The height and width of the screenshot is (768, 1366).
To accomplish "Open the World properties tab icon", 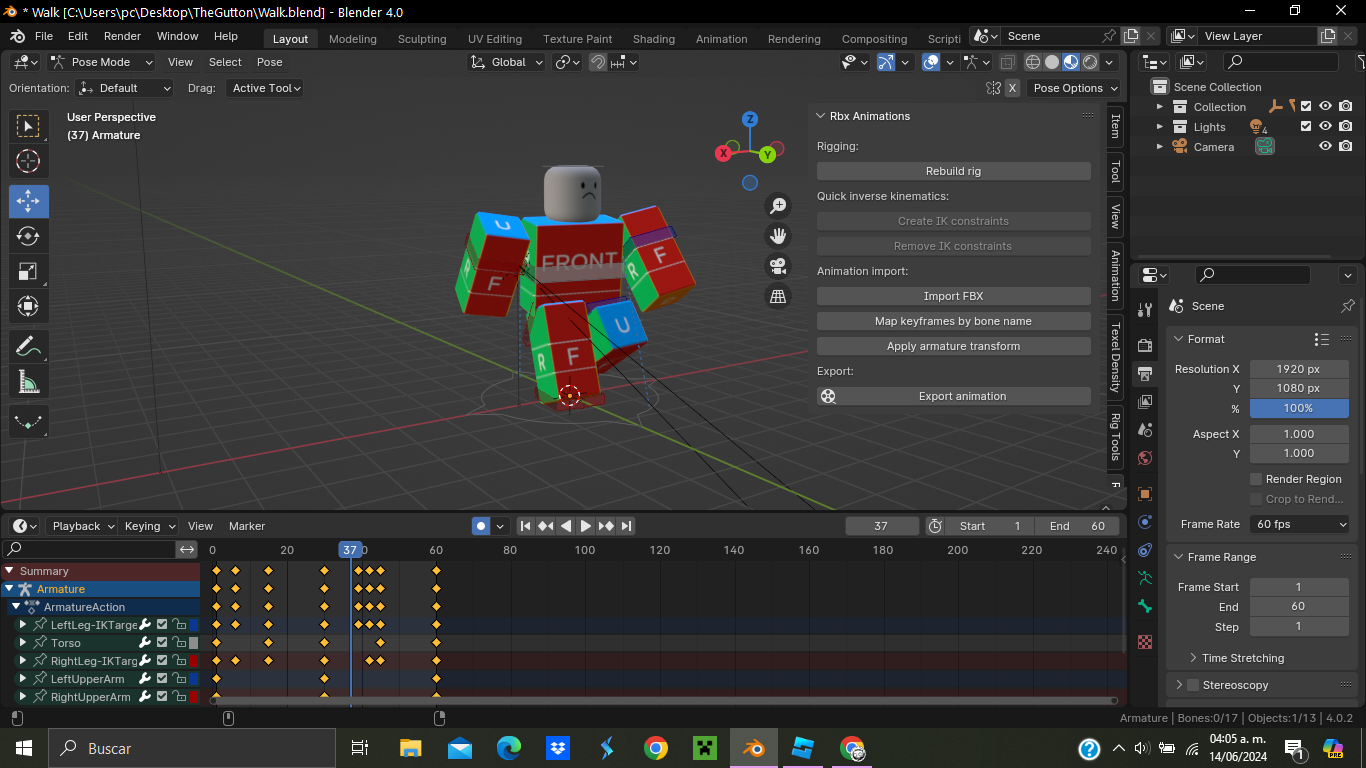I will click(x=1145, y=458).
